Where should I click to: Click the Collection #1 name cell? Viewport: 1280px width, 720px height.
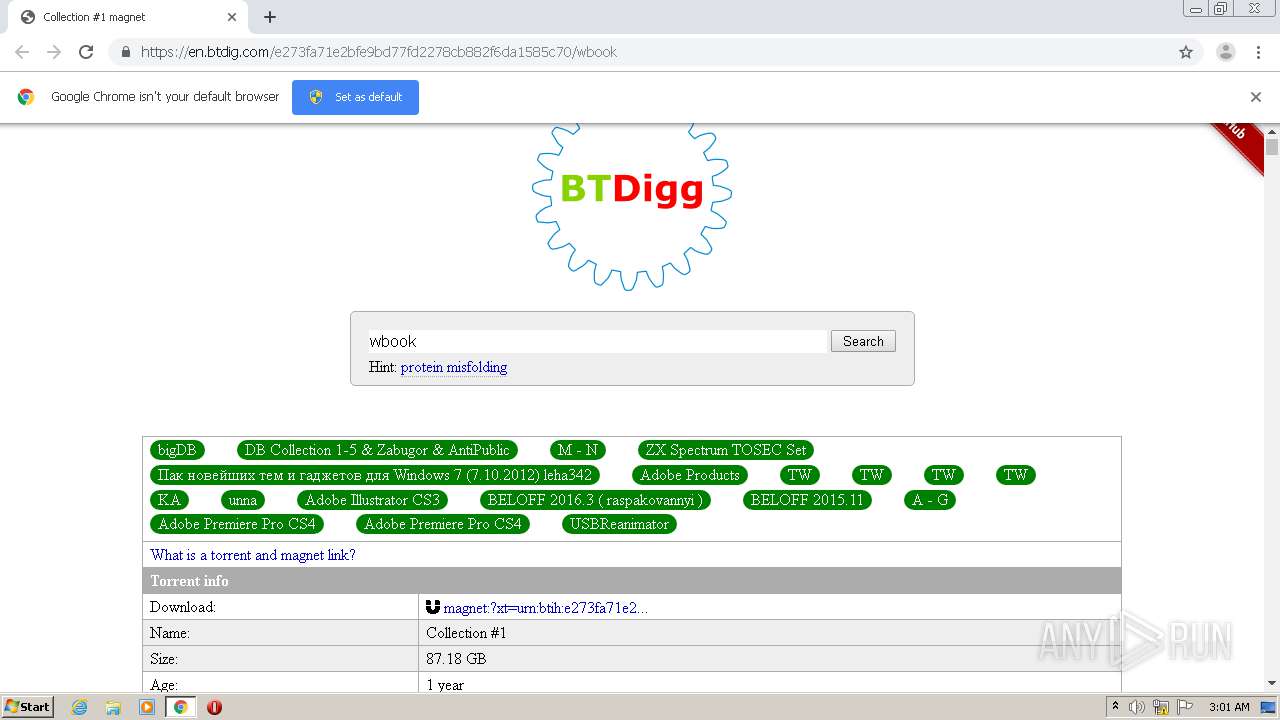point(770,633)
